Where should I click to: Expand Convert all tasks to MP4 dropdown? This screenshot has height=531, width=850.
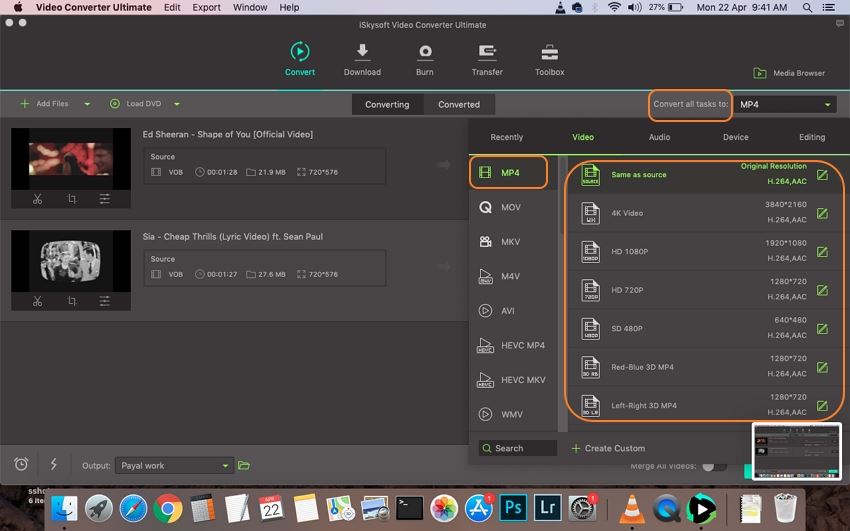(785, 104)
